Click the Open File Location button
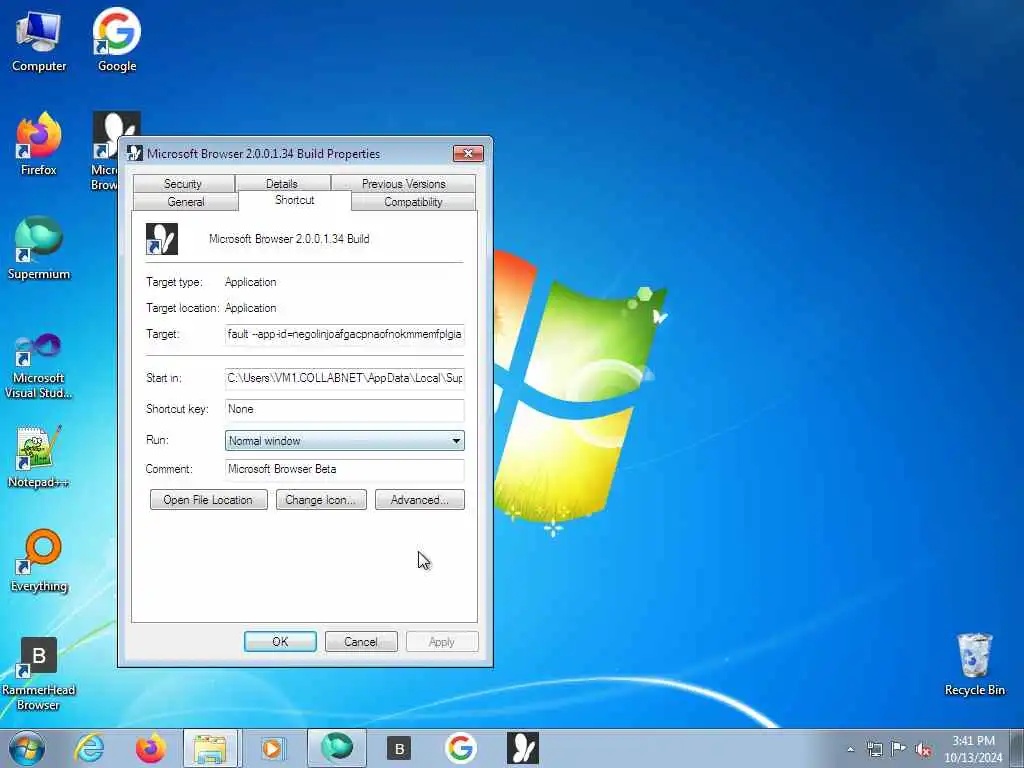This screenshot has width=1024, height=768. pos(208,500)
